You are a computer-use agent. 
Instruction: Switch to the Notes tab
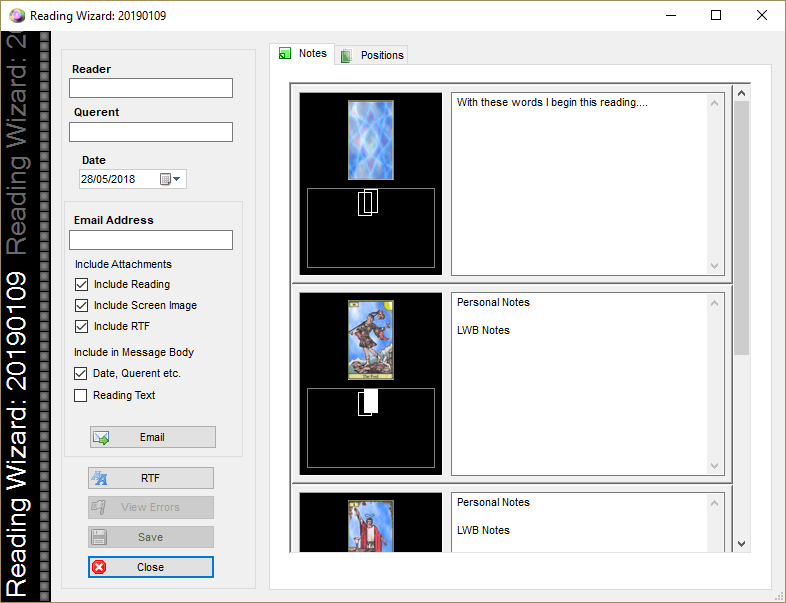pyautogui.click(x=302, y=54)
